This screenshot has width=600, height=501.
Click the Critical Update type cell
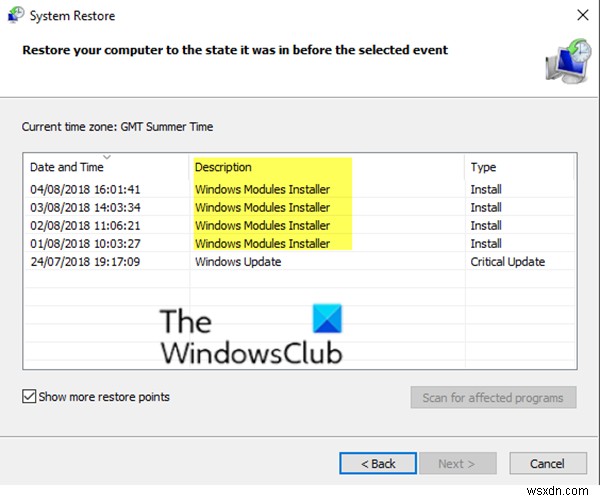[x=507, y=262]
